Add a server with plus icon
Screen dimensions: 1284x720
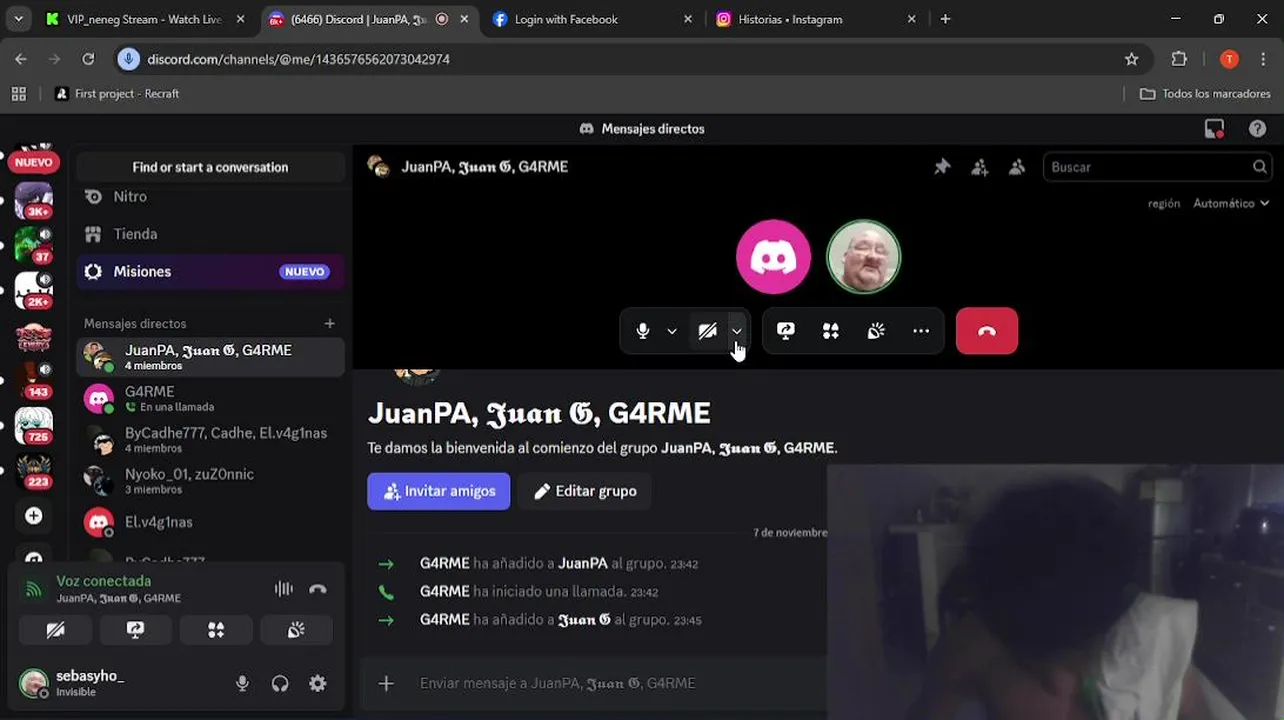tap(34, 516)
